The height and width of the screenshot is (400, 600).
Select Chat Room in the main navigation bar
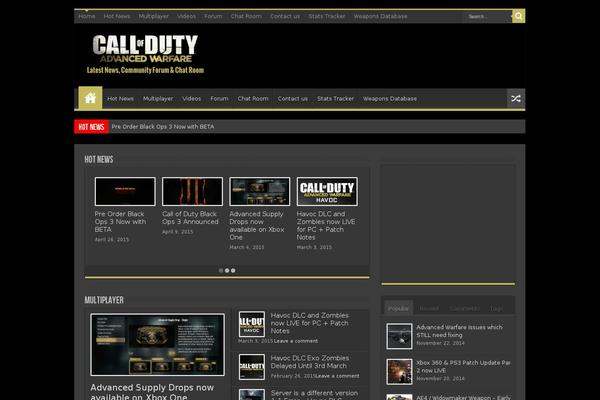(253, 99)
